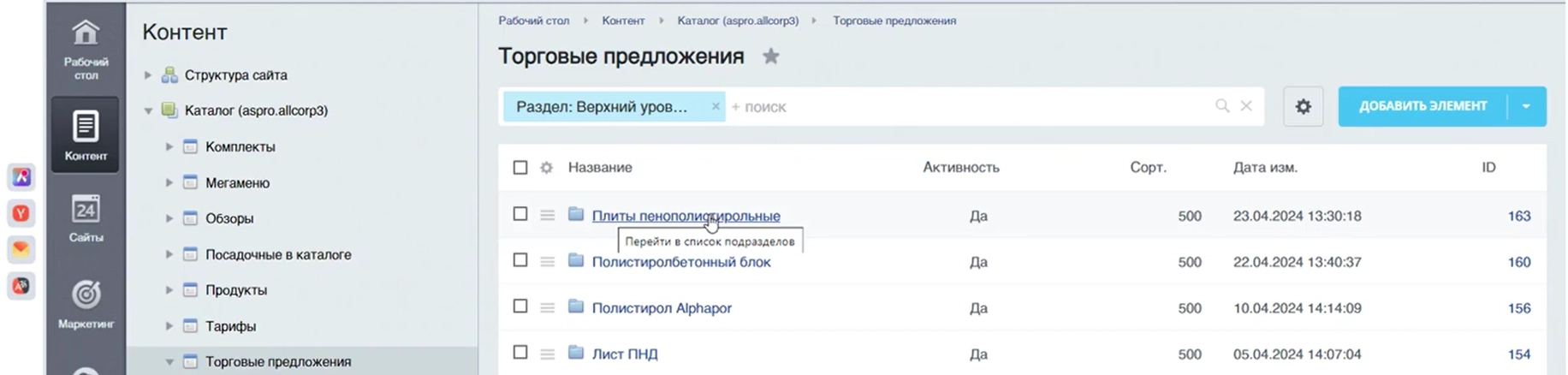Open row menu for Лист ПНД
This screenshot has height=375, width=1568.
coord(547,354)
